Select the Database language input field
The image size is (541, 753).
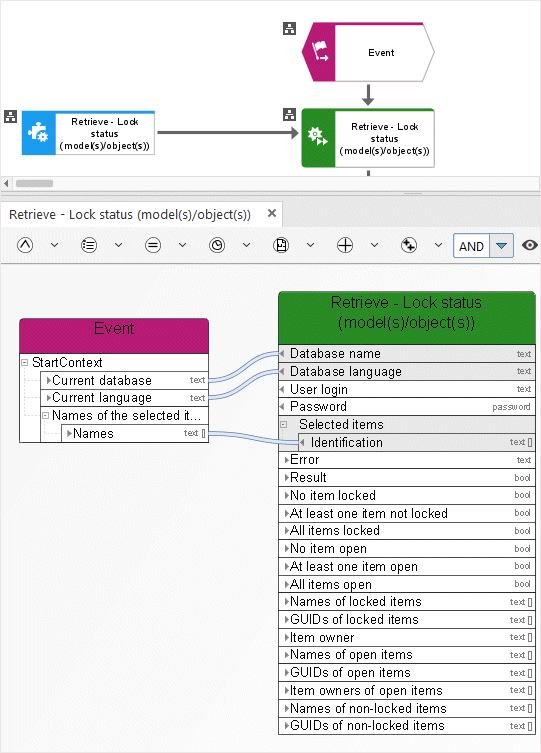pyautogui.click(x=407, y=371)
